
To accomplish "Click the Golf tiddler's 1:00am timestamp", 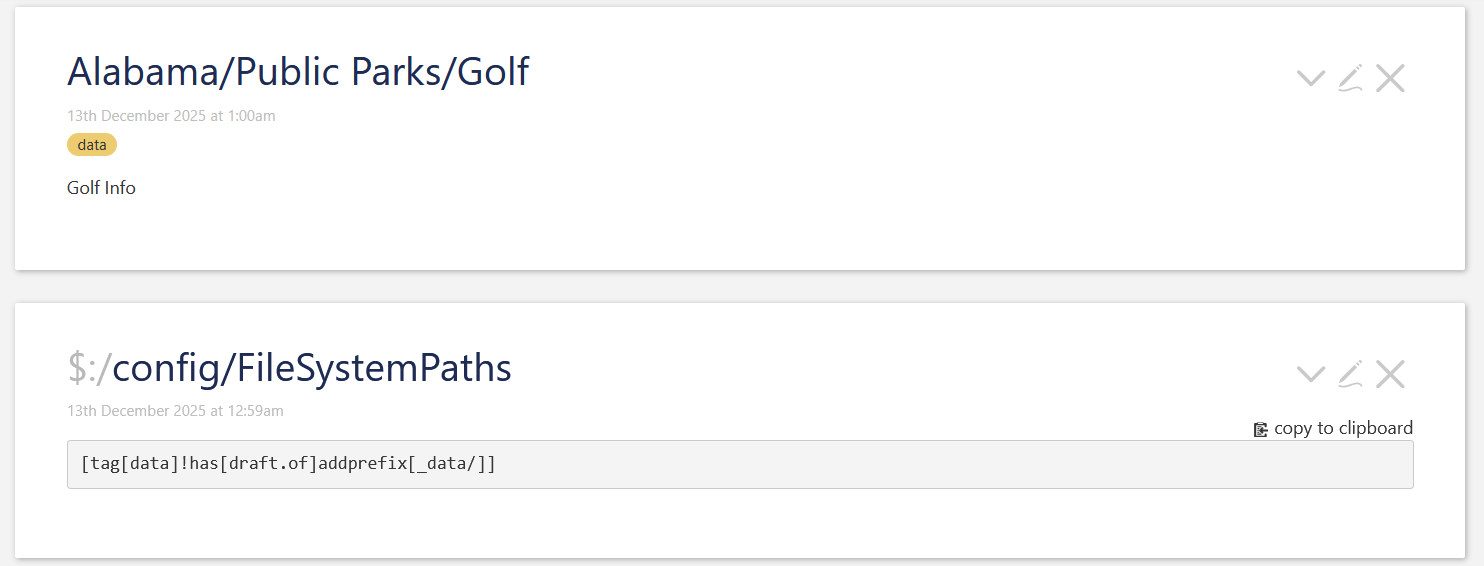I will pos(171,116).
